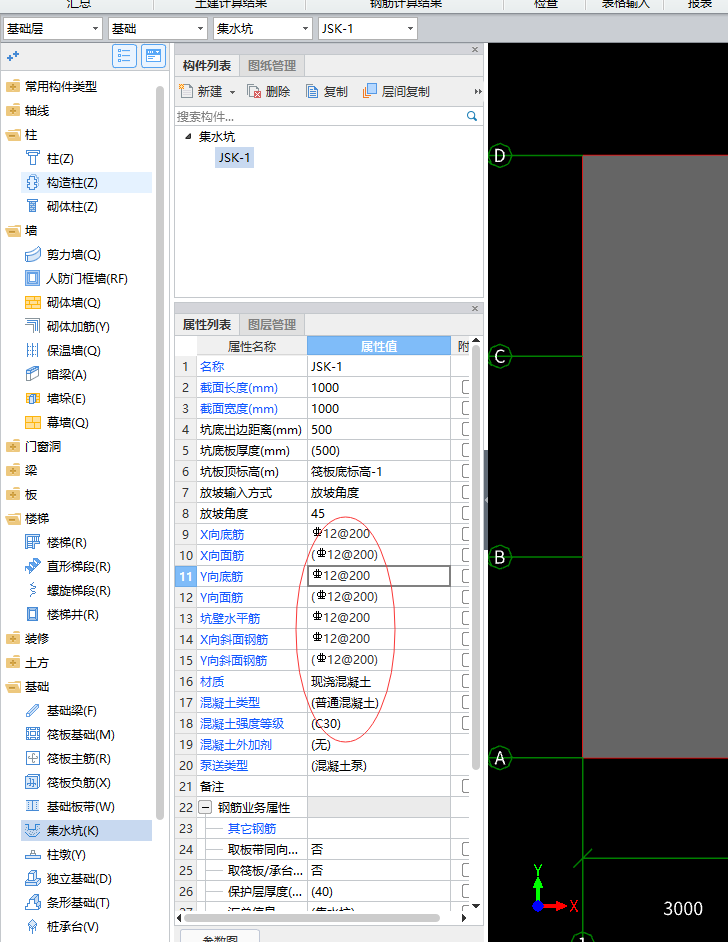Image resolution: width=728 pixels, height=942 pixels.
Task: Switch to 属性列表 tab
Action: coord(207,324)
